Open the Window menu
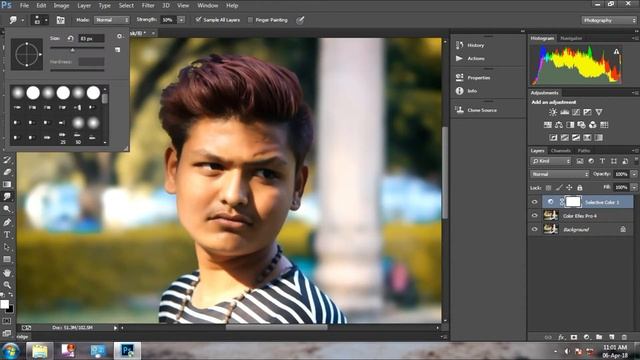 pos(208,6)
